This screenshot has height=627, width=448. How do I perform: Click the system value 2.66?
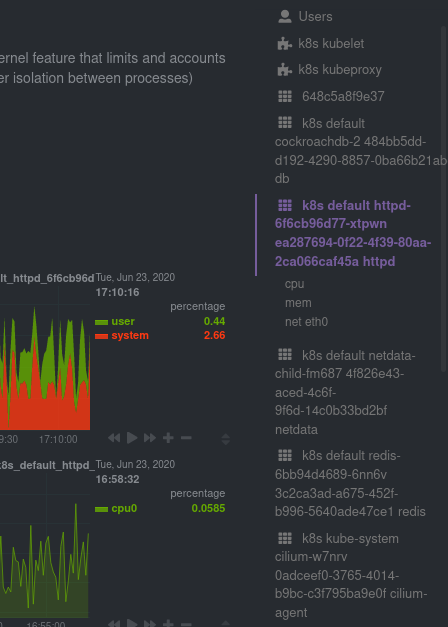click(214, 335)
